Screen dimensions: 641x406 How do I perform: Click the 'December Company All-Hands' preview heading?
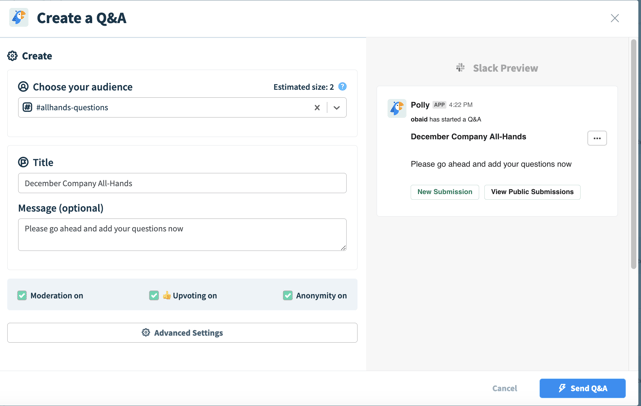(468, 137)
